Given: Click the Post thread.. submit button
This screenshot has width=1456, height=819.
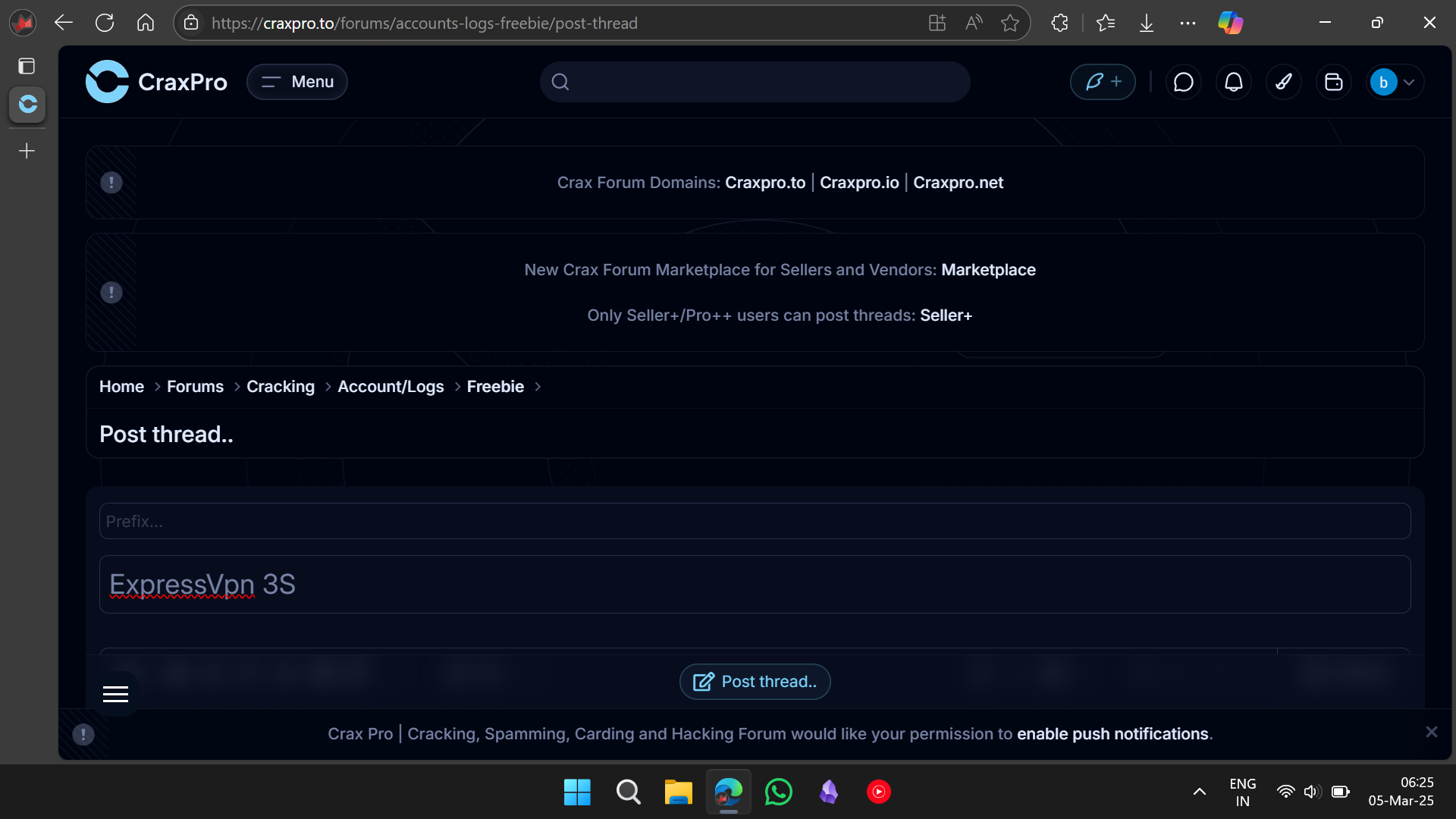Looking at the screenshot, I should coord(755,682).
